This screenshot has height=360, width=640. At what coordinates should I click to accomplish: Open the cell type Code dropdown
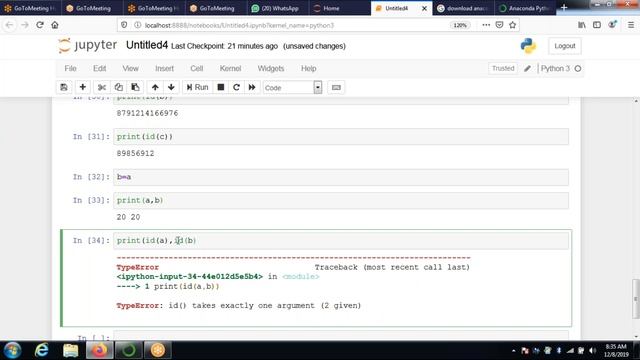(x=293, y=87)
